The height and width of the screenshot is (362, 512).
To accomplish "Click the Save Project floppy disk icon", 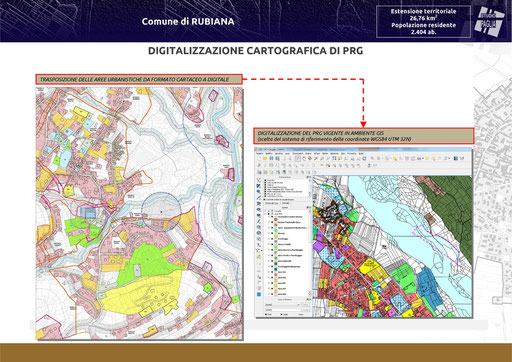I will tap(271, 158).
